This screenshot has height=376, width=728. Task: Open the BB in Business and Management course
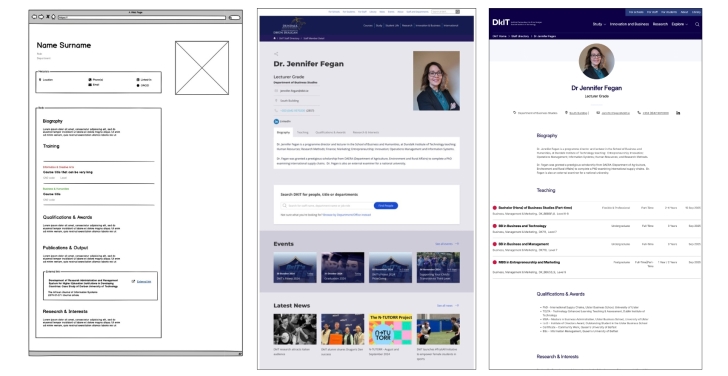pyautogui.click(x=597, y=246)
